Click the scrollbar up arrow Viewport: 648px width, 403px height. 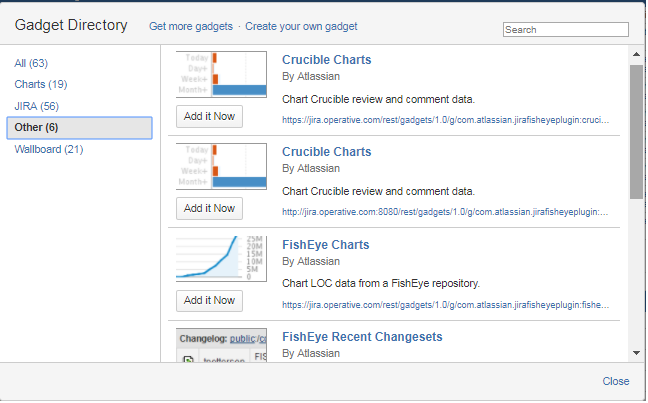click(x=636, y=54)
